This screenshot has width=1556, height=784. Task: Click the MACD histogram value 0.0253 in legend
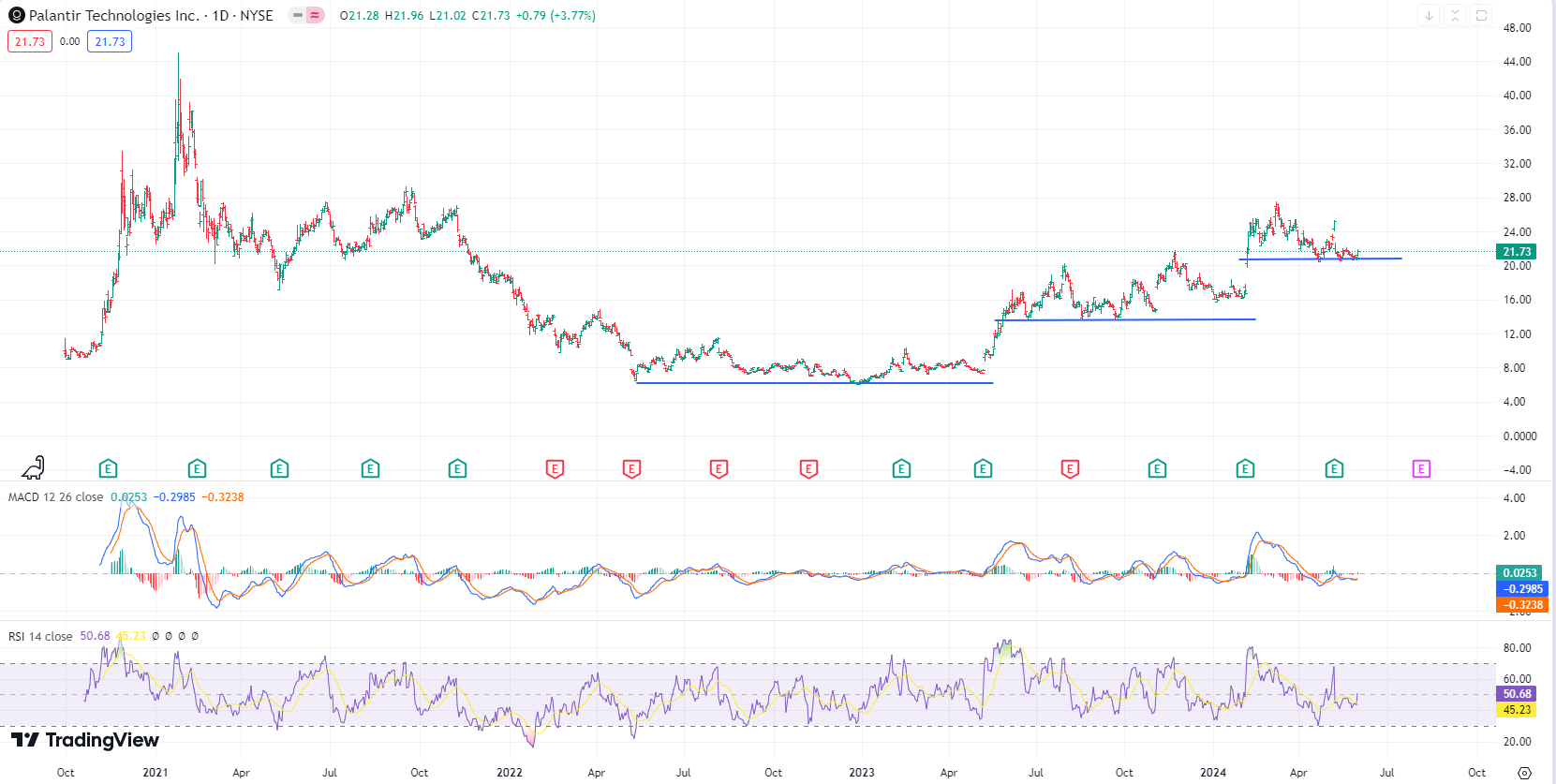[x=128, y=496]
